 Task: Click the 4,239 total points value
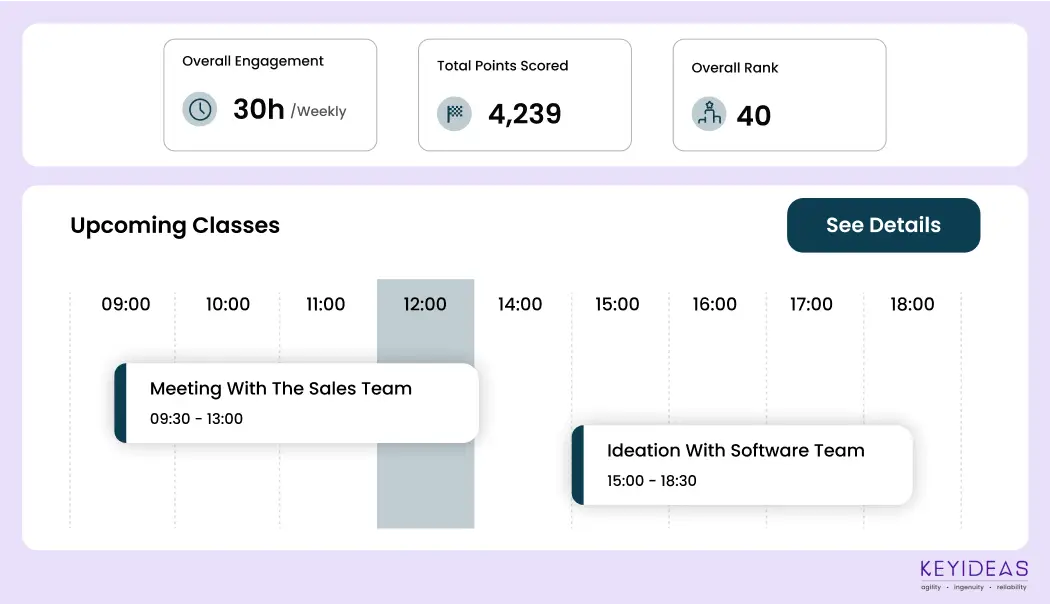tap(524, 114)
